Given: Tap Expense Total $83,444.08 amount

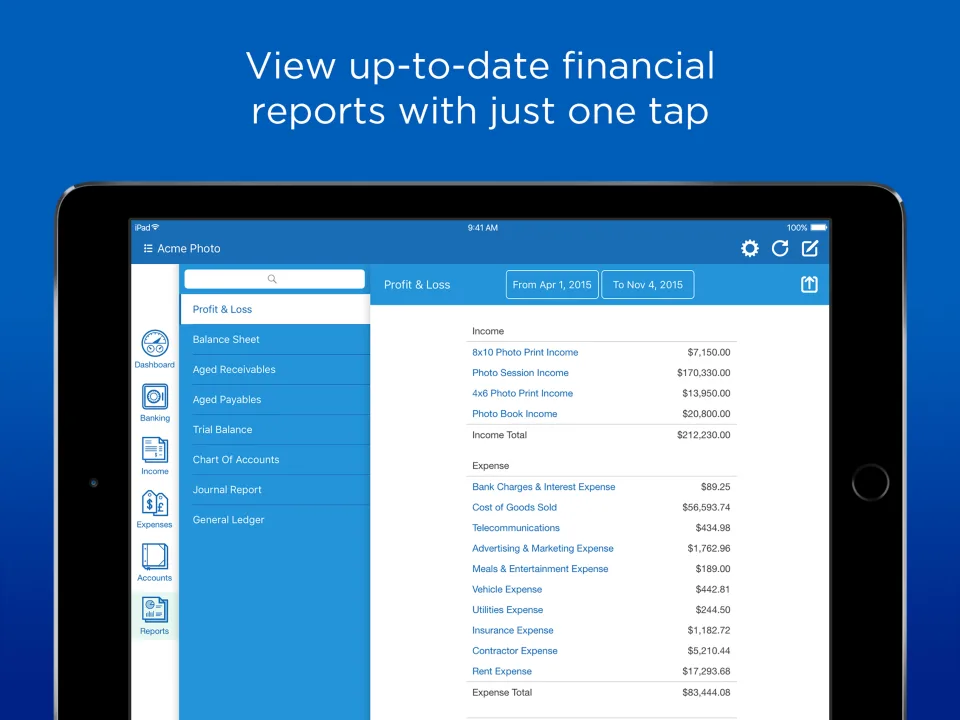Looking at the screenshot, I should click(x=706, y=692).
